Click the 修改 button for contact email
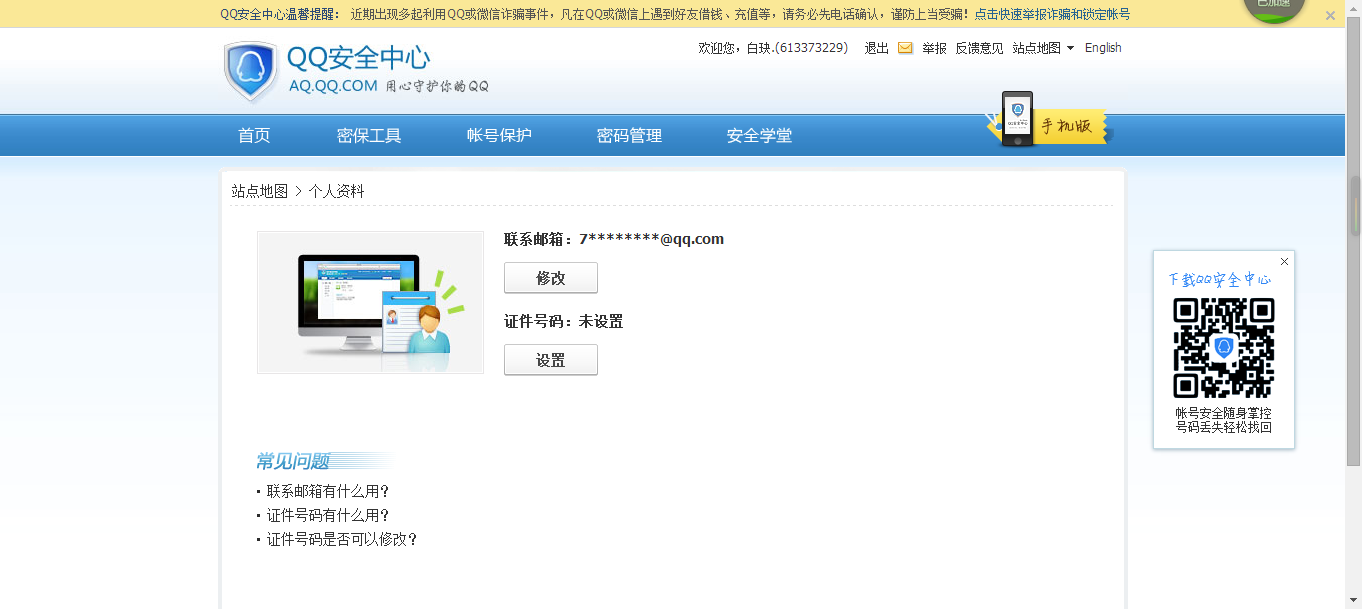The height and width of the screenshot is (609, 1362). click(x=551, y=278)
